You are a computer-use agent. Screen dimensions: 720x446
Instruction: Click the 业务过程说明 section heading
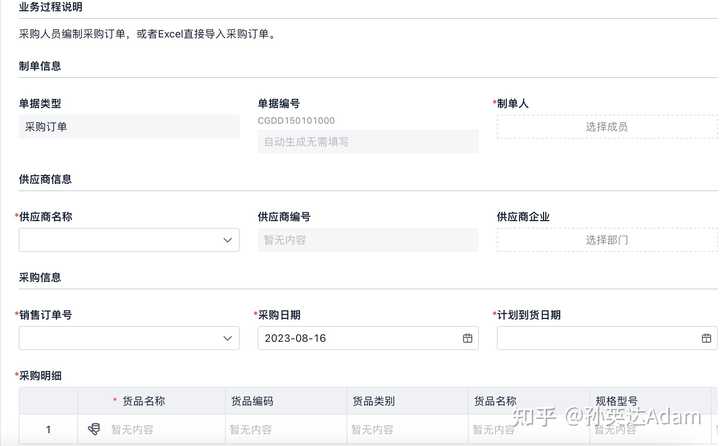pos(51,7)
